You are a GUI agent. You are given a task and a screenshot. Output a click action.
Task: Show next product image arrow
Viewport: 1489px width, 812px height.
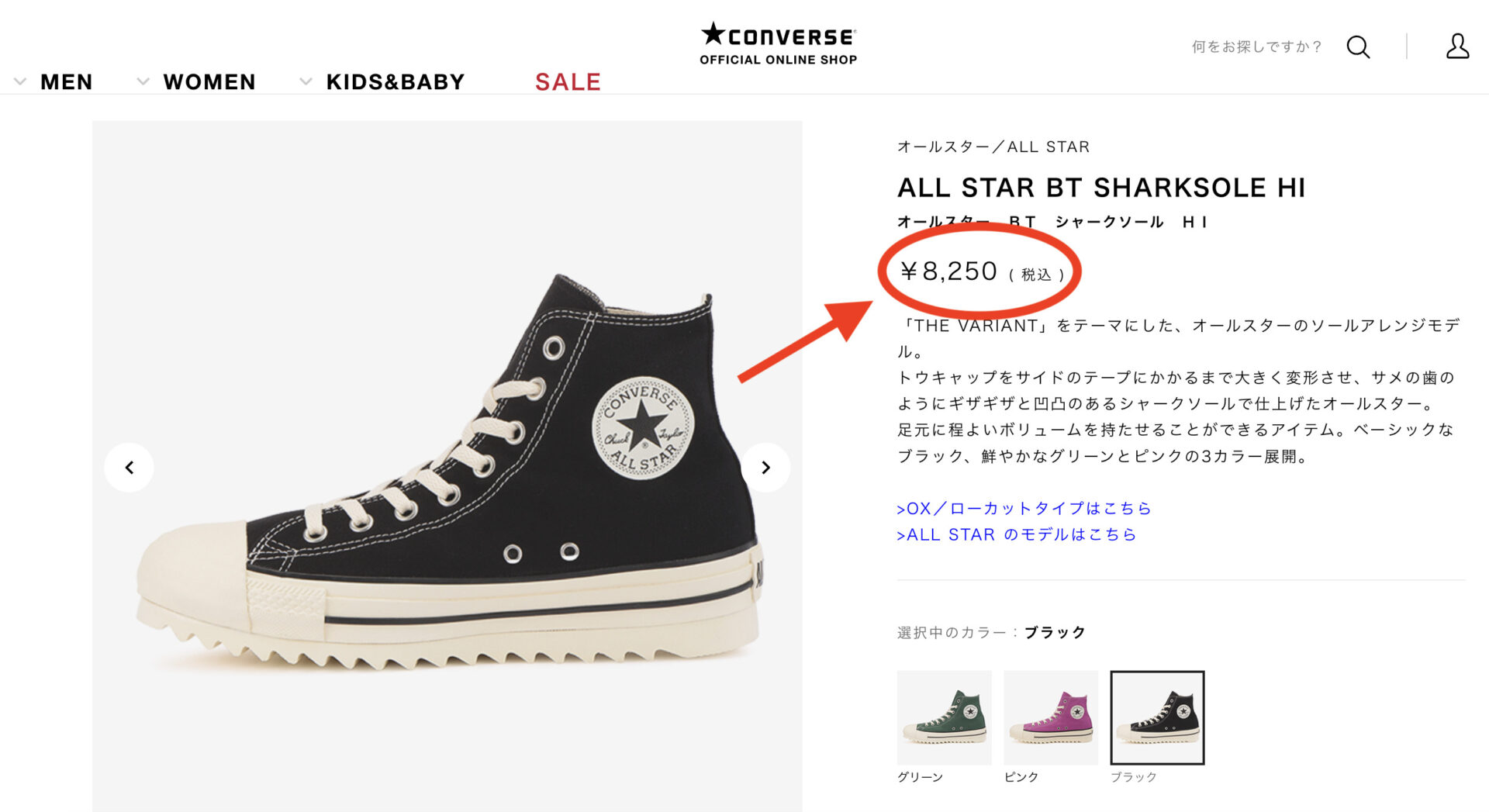click(x=765, y=468)
